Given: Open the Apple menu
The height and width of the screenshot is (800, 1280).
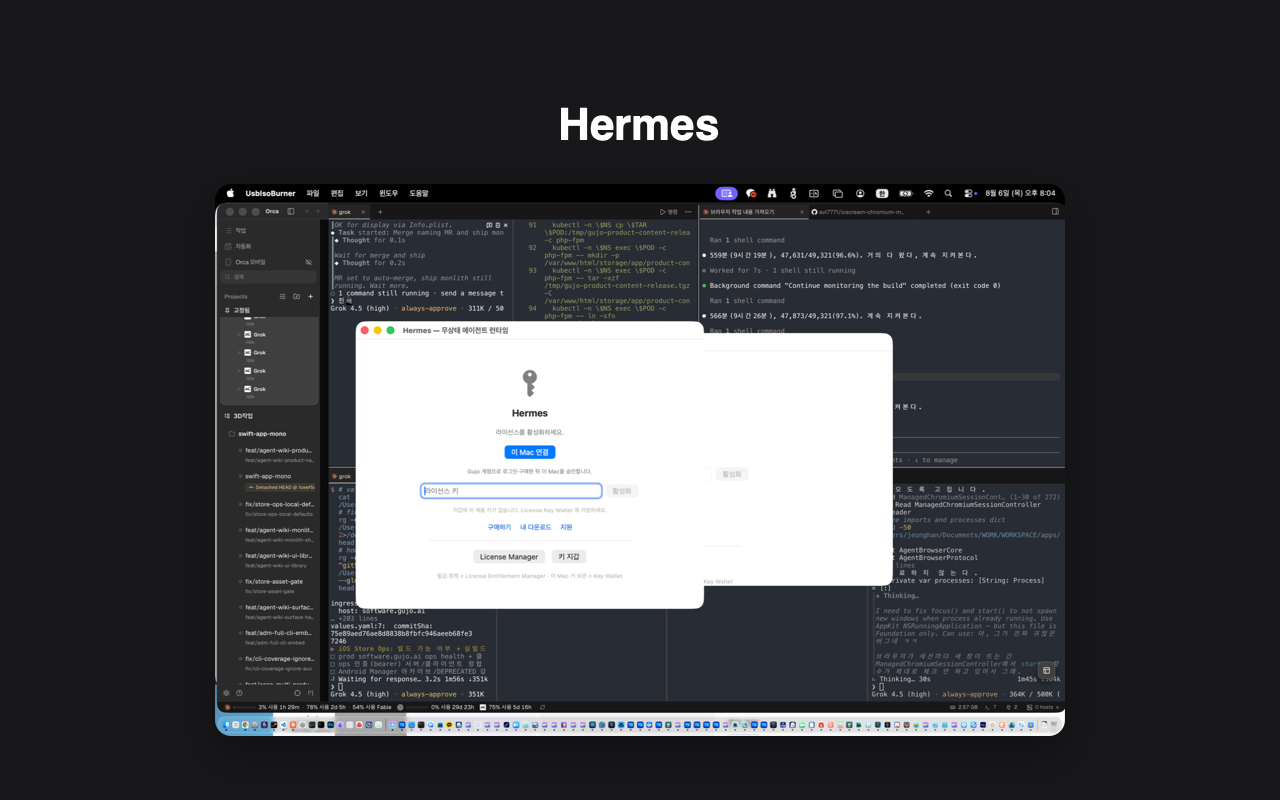Looking at the screenshot, I should (x=230, y=193).
